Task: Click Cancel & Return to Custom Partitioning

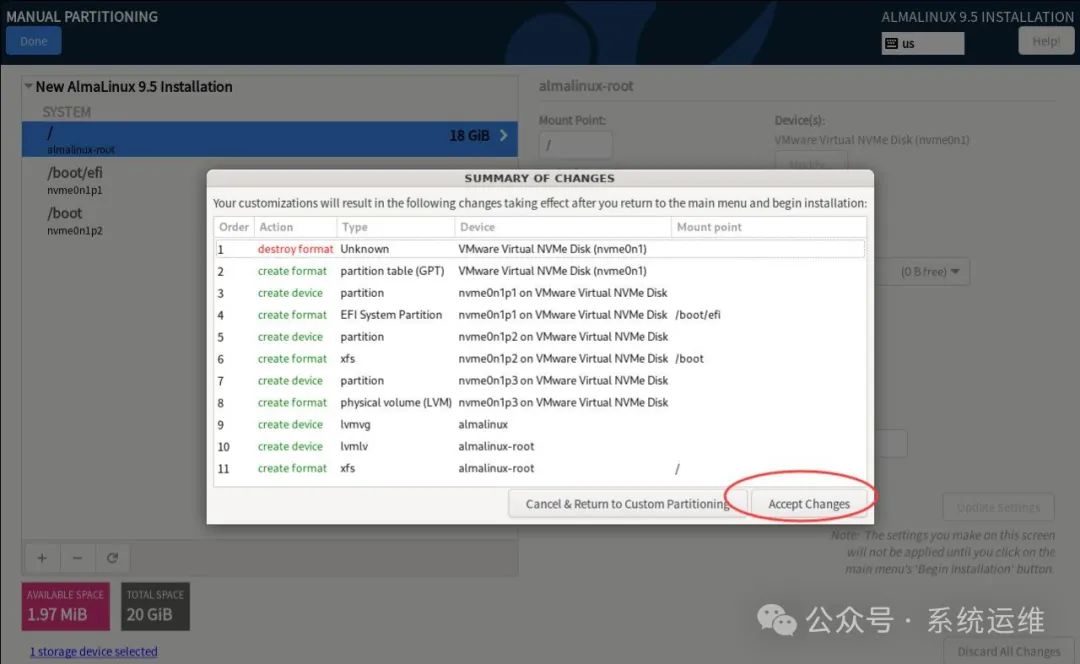Action: (627, 504)
